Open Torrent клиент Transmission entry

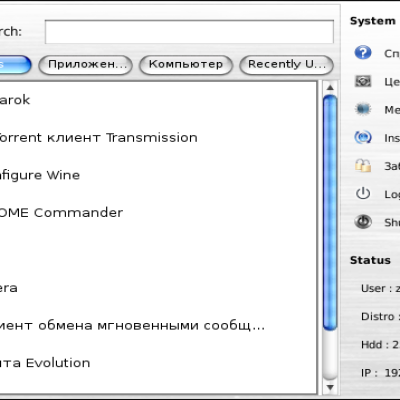99,137
